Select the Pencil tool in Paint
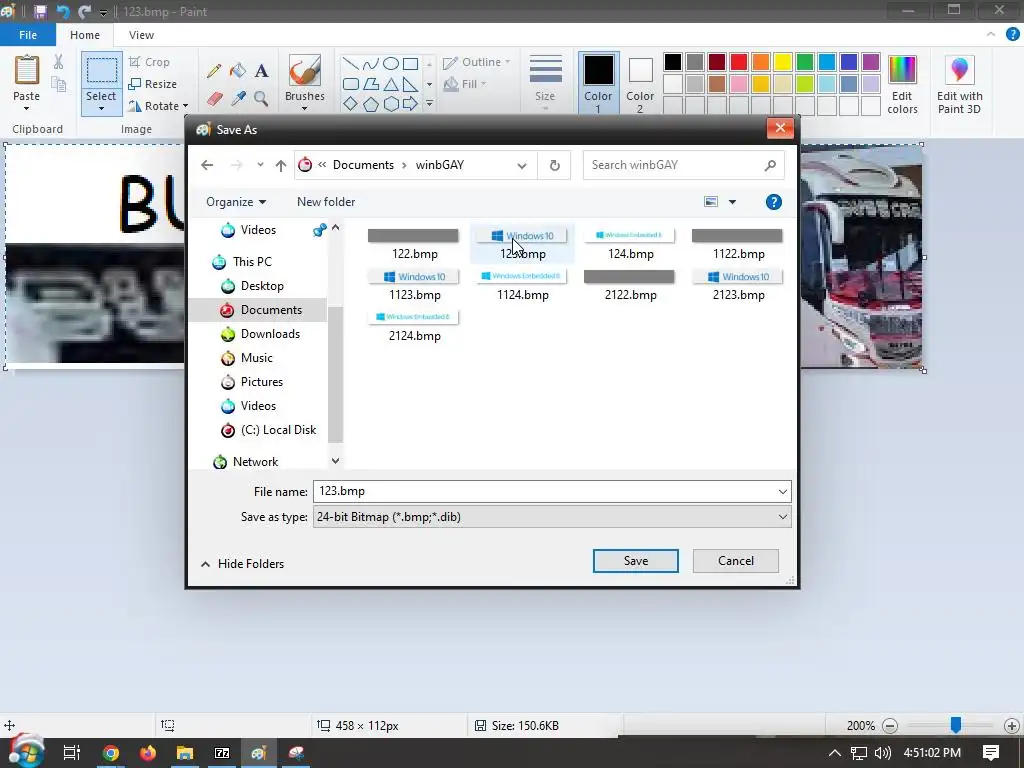 [x=214, y=71]
